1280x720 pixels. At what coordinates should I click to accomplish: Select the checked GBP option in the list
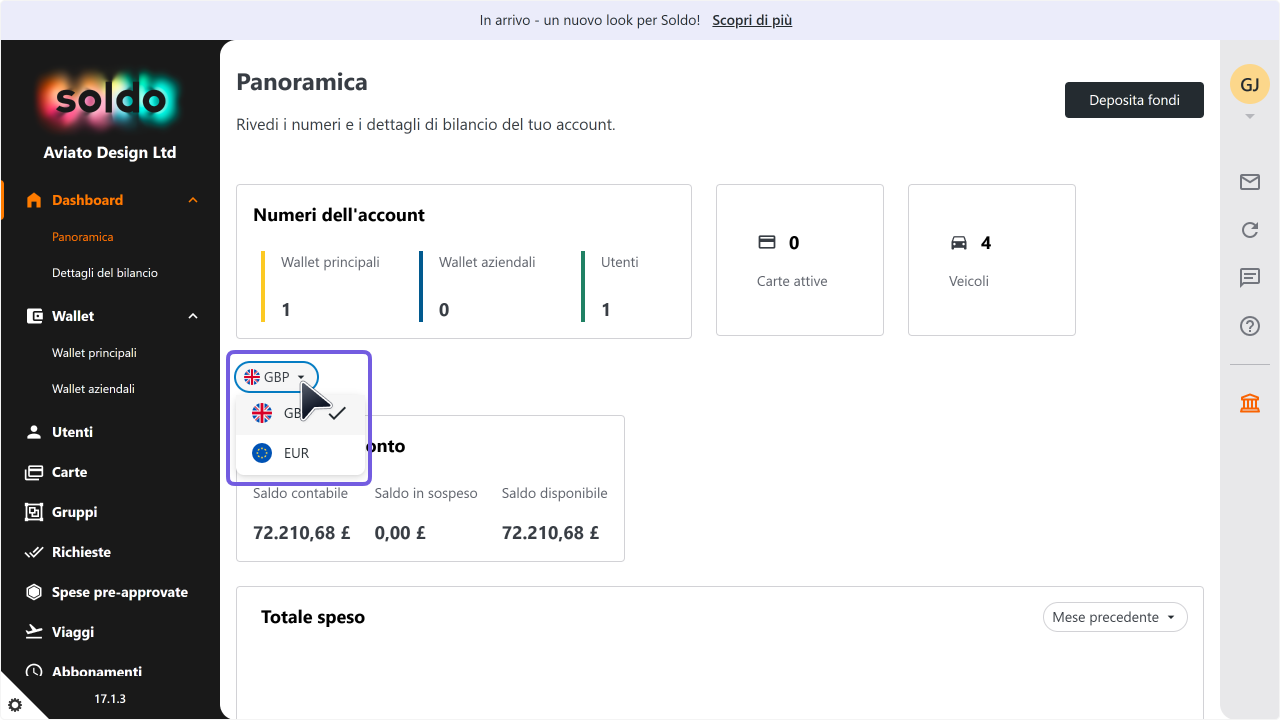pyautogui.click(x=300, y=413)
